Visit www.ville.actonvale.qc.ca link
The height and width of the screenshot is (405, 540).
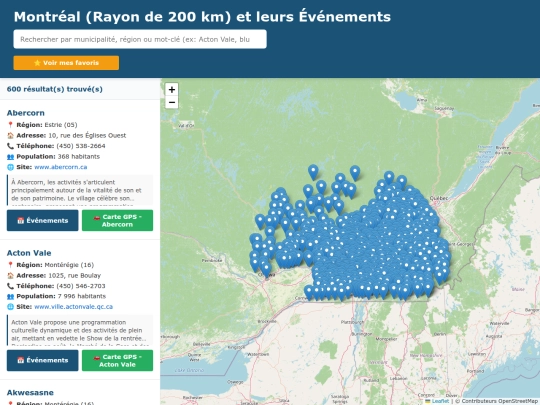pos(73,307)
